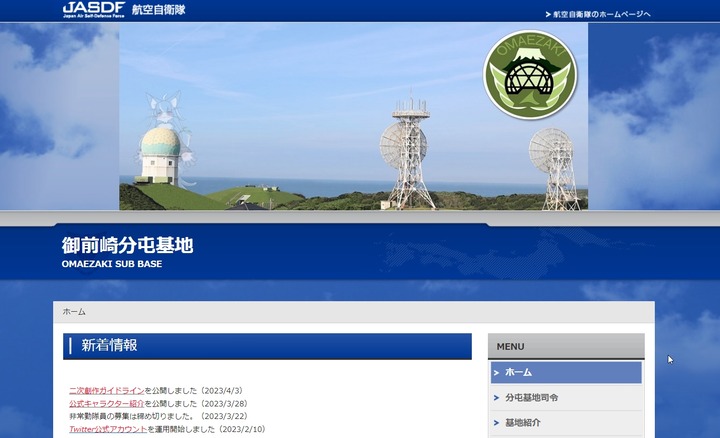720x438 pixels.
Task: Click the 航空自衛隊 text beside the logo
Action: tap(158, 10)
